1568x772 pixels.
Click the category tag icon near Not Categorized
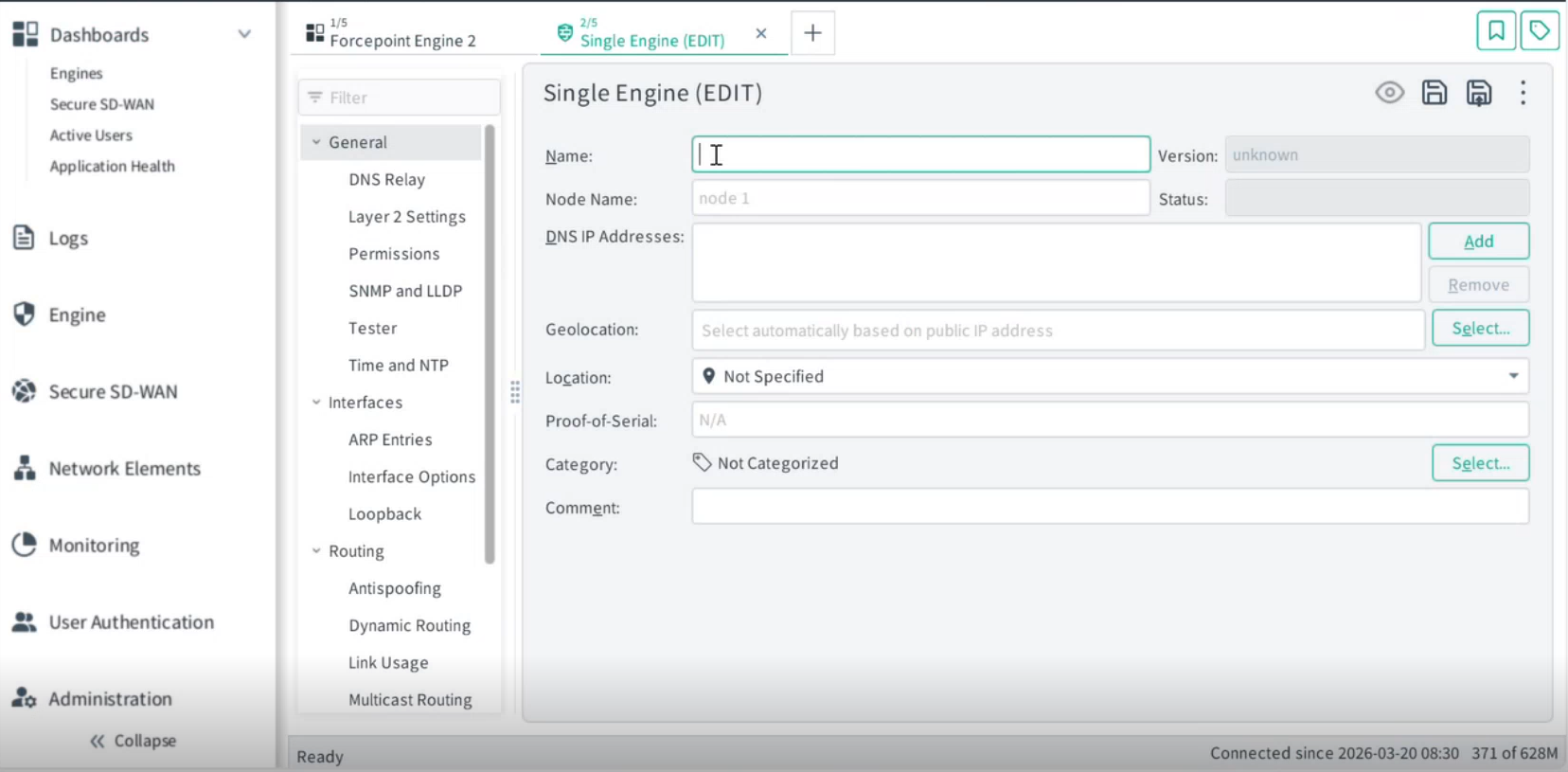[702, 462]
